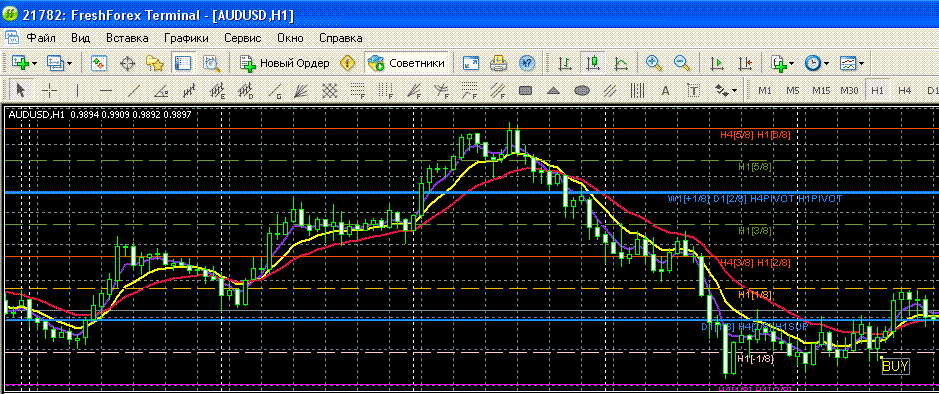Draw a rectangle shape
This screenshot has width=939, height=394.
point(525,90)
